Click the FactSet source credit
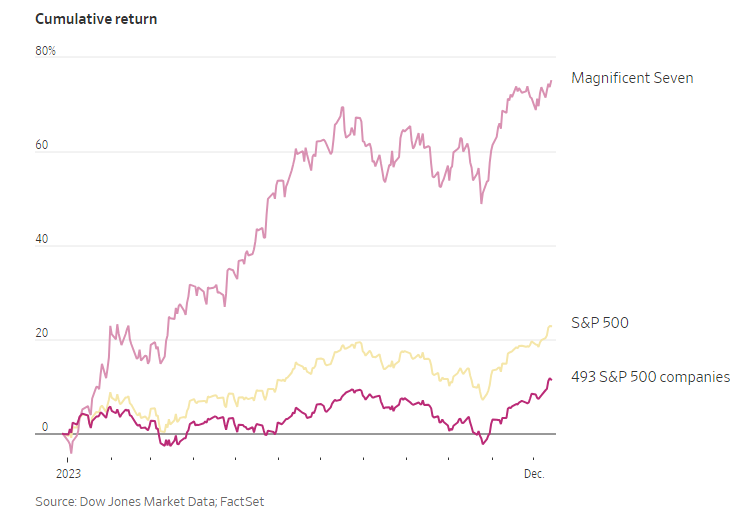This screenshot has width=751, height=519. click(x=242, y=501)
